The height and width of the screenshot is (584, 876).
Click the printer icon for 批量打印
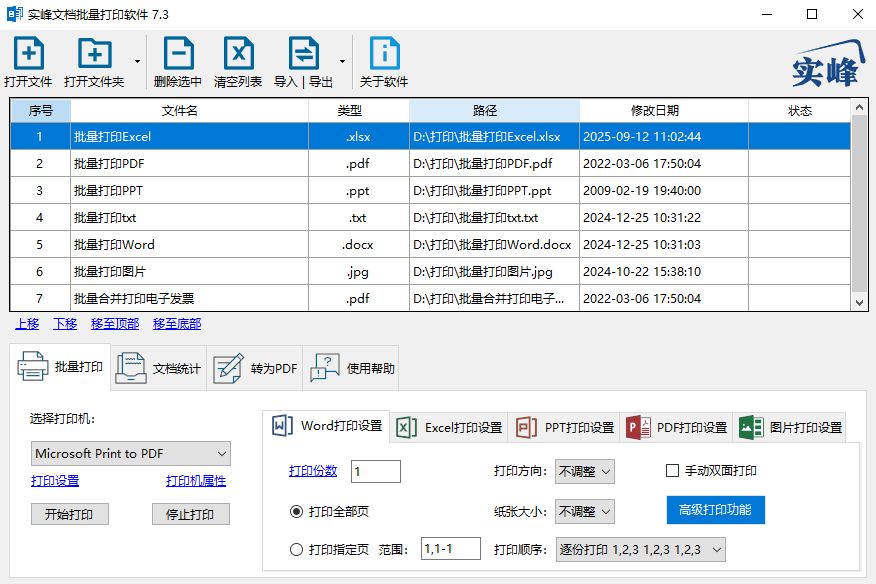[x=32, y=367]
